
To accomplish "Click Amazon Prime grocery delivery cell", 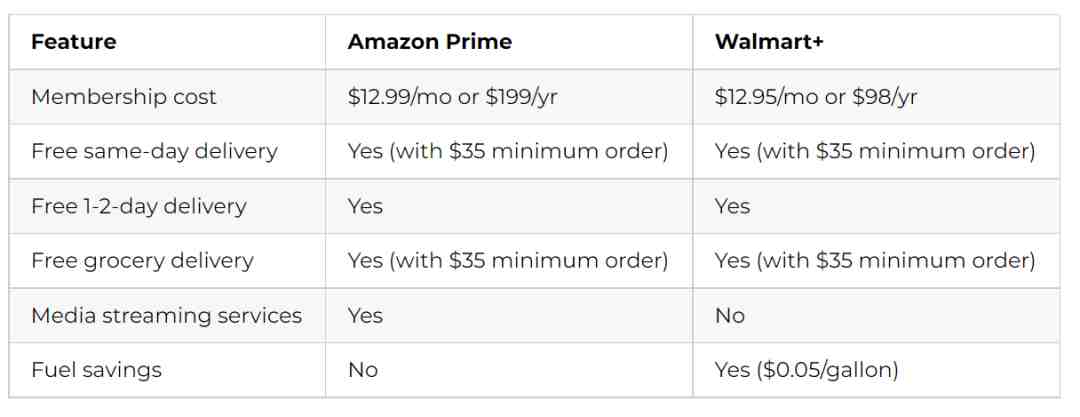I will click(508, 261).
